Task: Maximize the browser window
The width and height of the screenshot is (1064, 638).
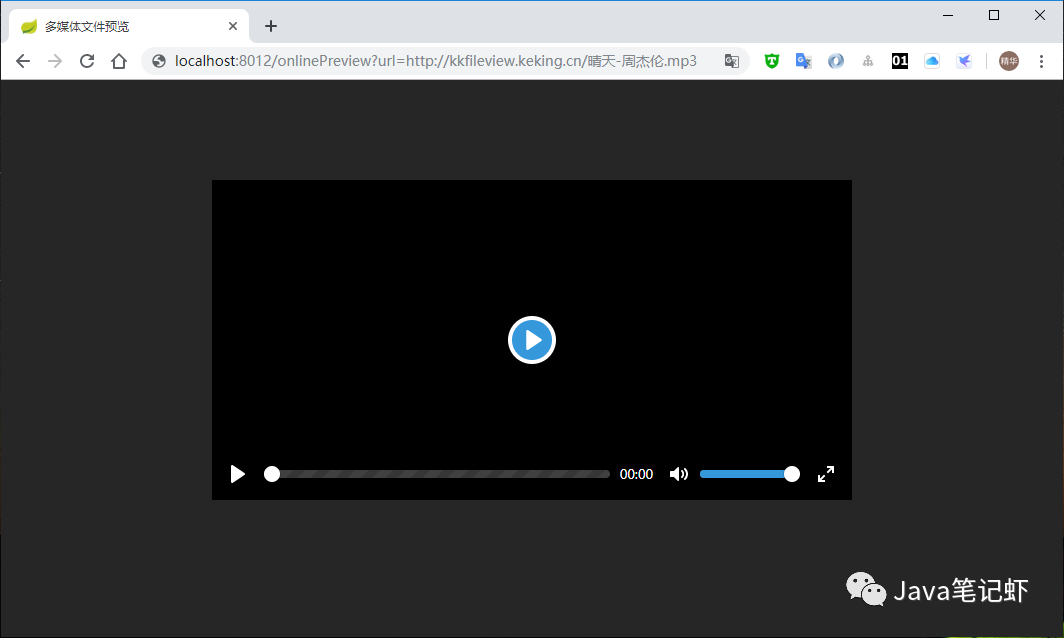Action: (993, 15)
